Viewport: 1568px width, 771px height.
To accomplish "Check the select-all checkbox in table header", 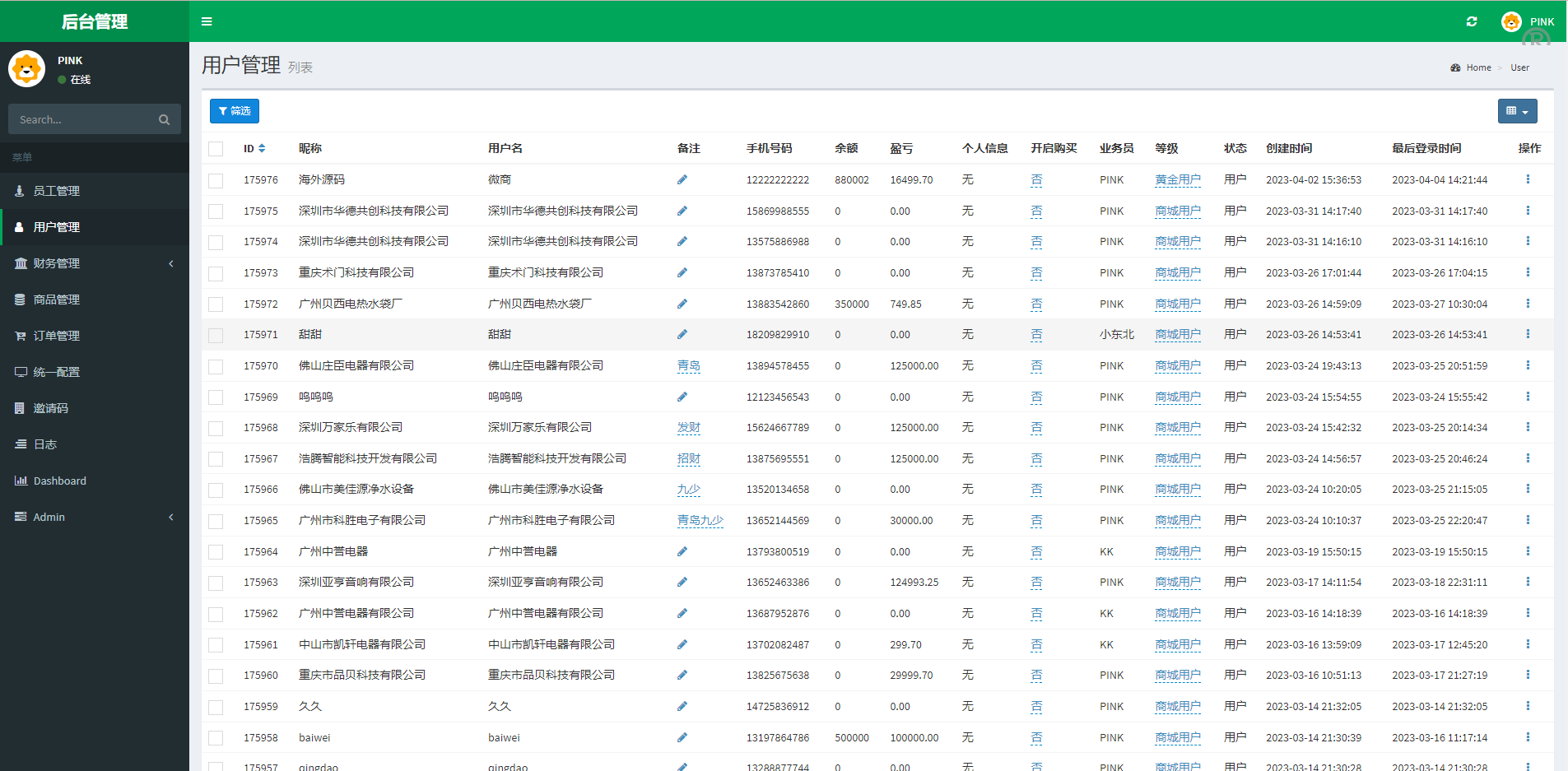I will 216,148.
